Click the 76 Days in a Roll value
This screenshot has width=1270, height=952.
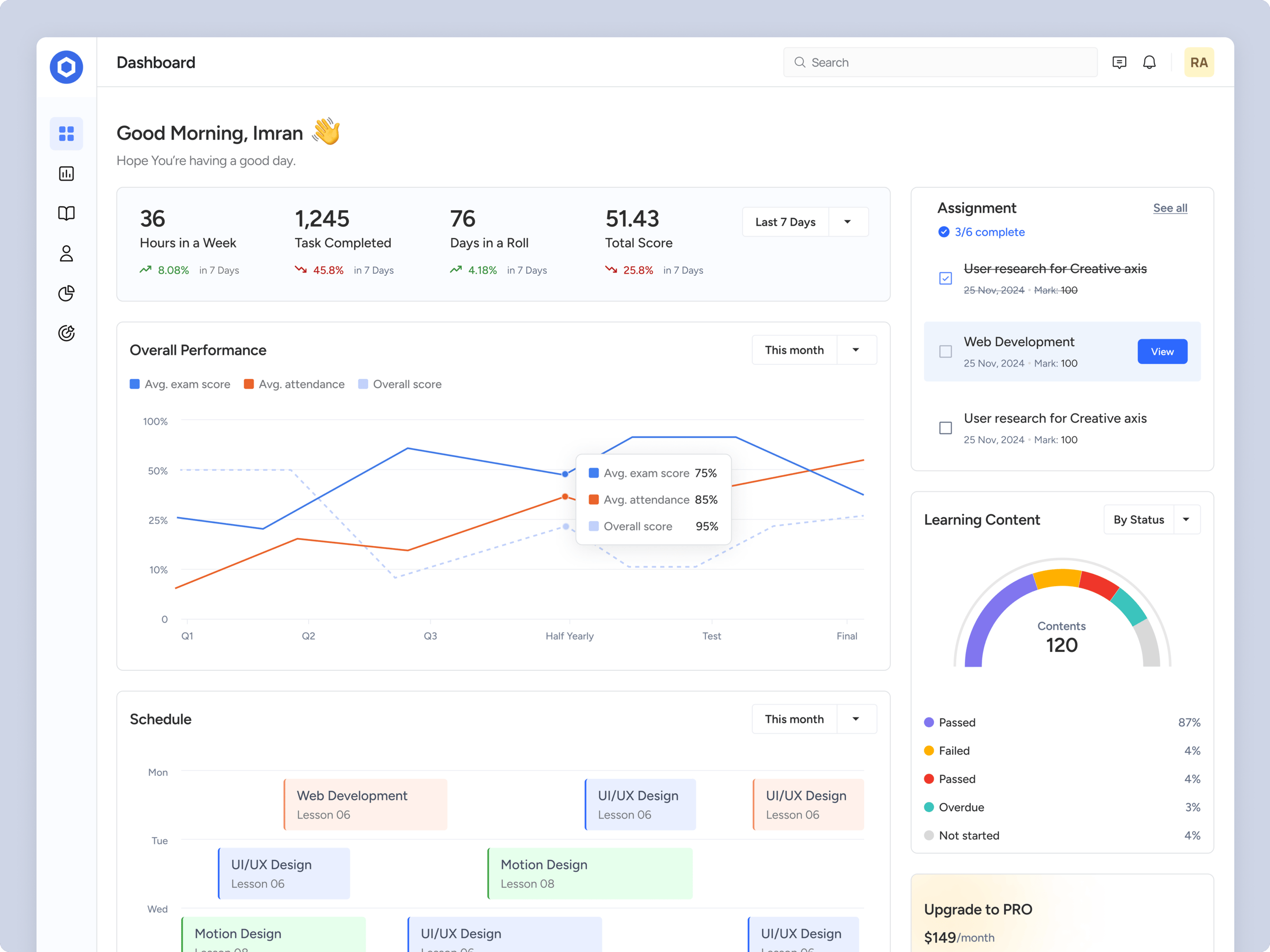[x=463, y=219]
